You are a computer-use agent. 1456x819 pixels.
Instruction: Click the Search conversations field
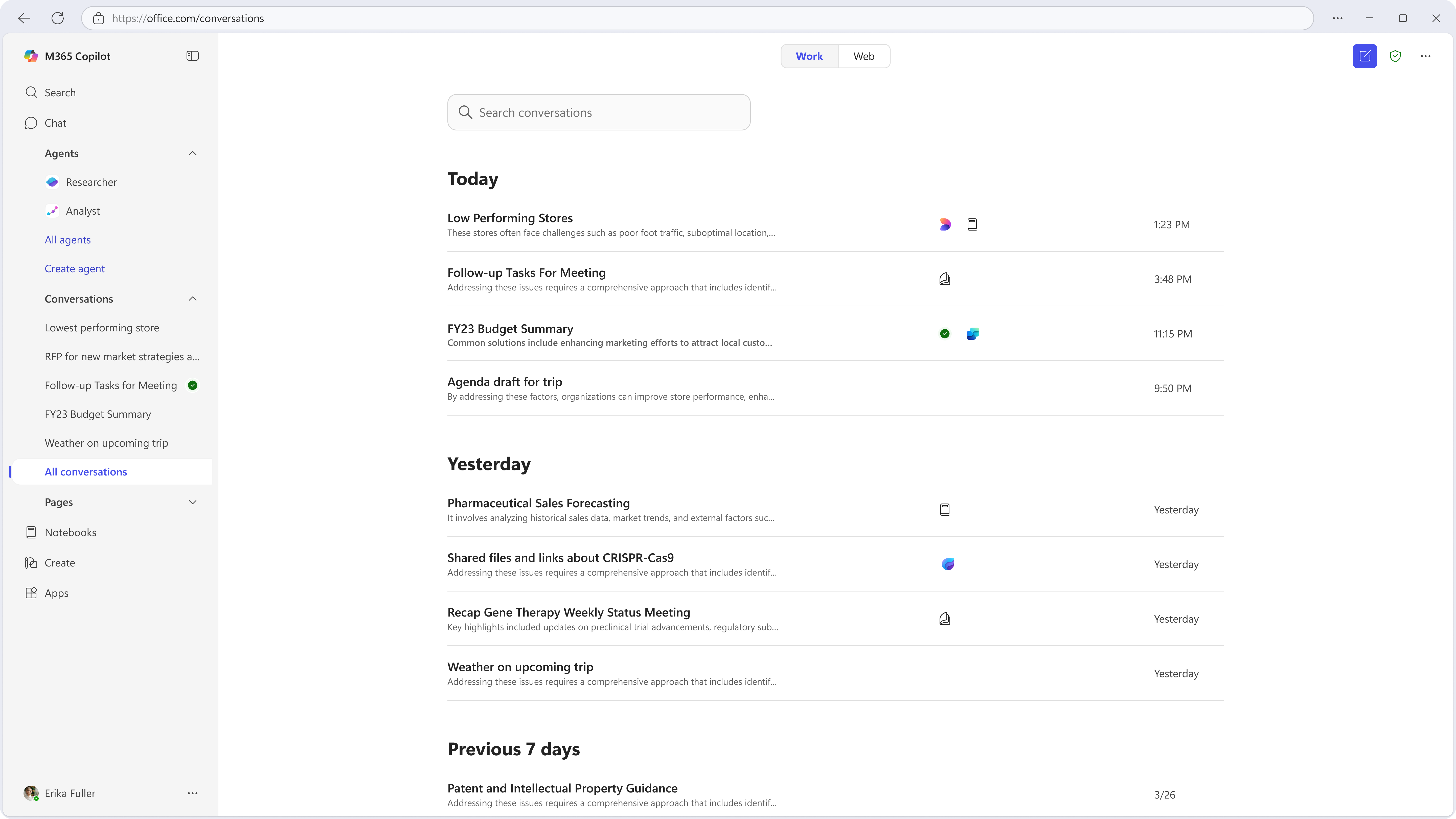[599, 112]
